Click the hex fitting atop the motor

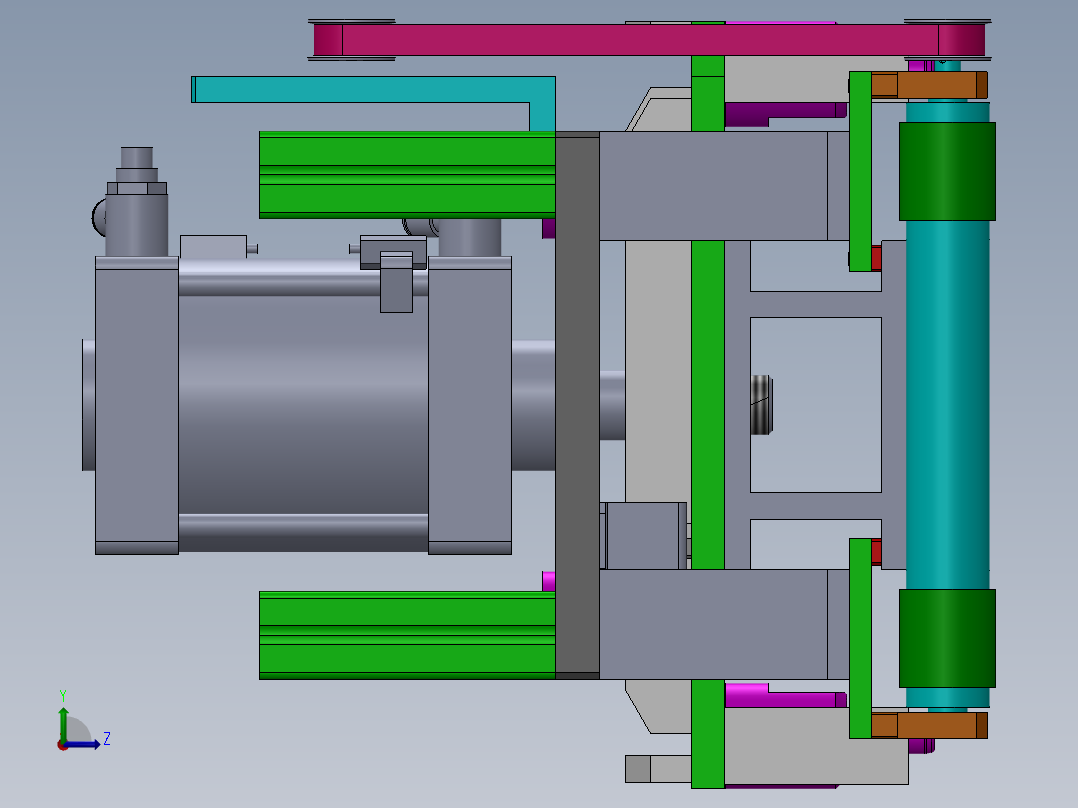[137, 188]
